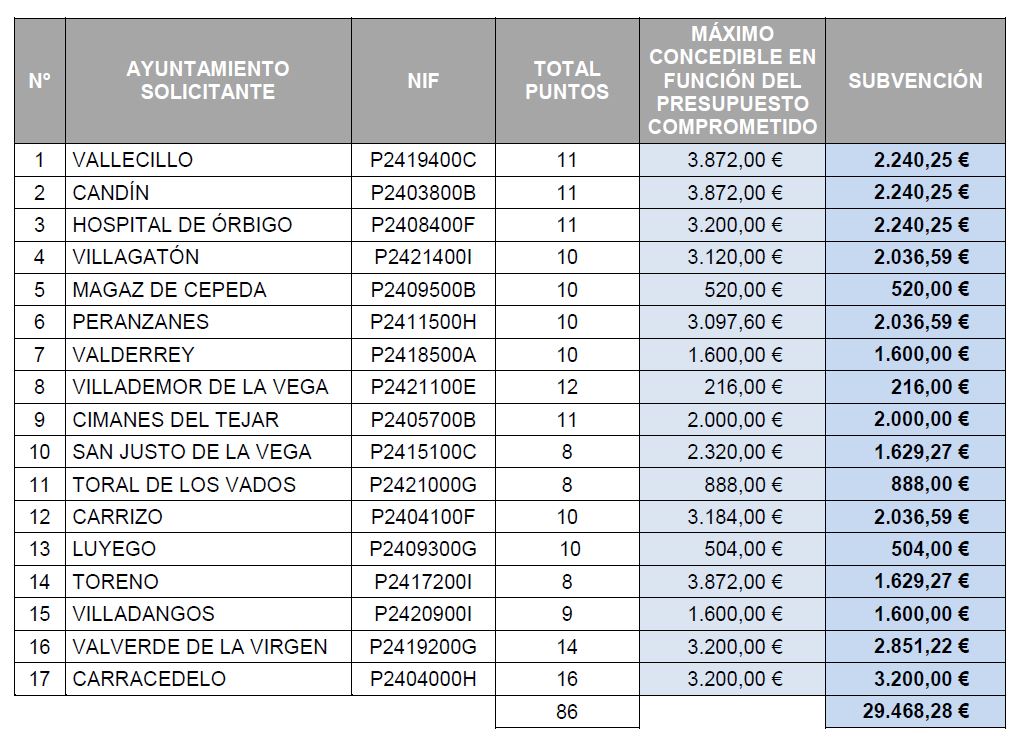Viewport: 1017px width, 743px height.
Task: Click NIF cell P2403800B
Action: pos(424,193)
